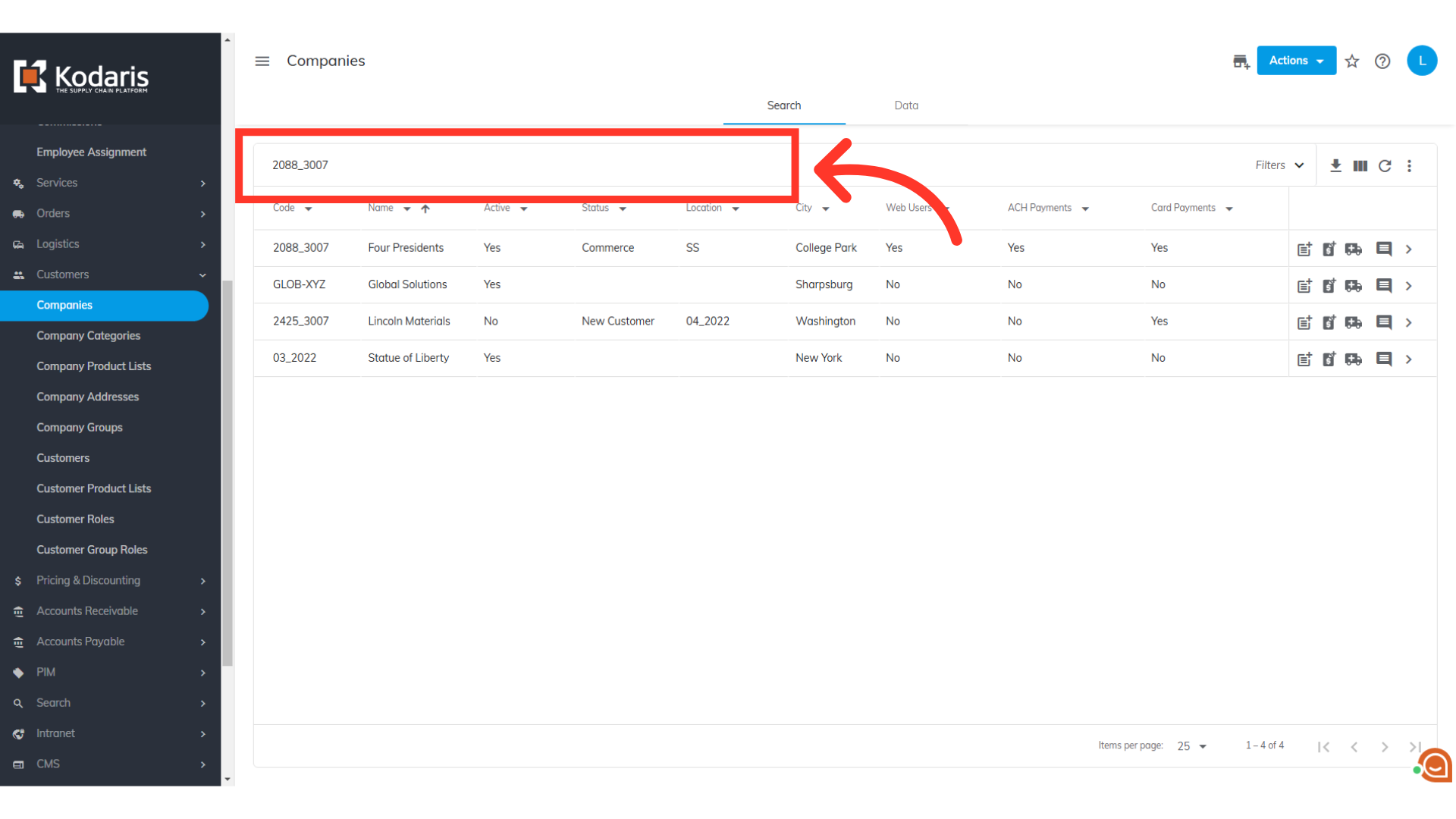The image size is (1456, 819).
Task: Expand the Filters dropdown
Action: point(1279,165)
